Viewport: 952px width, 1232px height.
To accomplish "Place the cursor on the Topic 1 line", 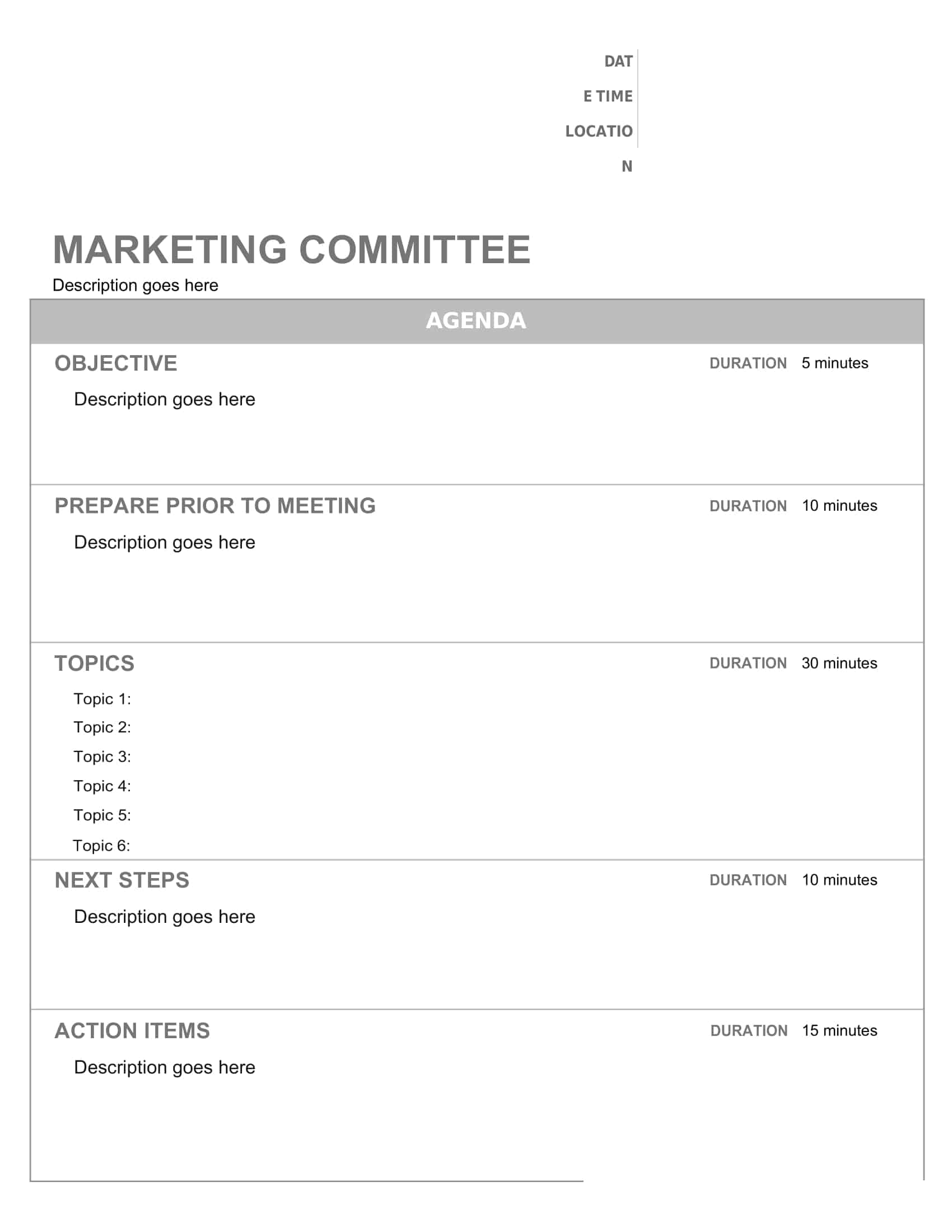I will [102, 699].
